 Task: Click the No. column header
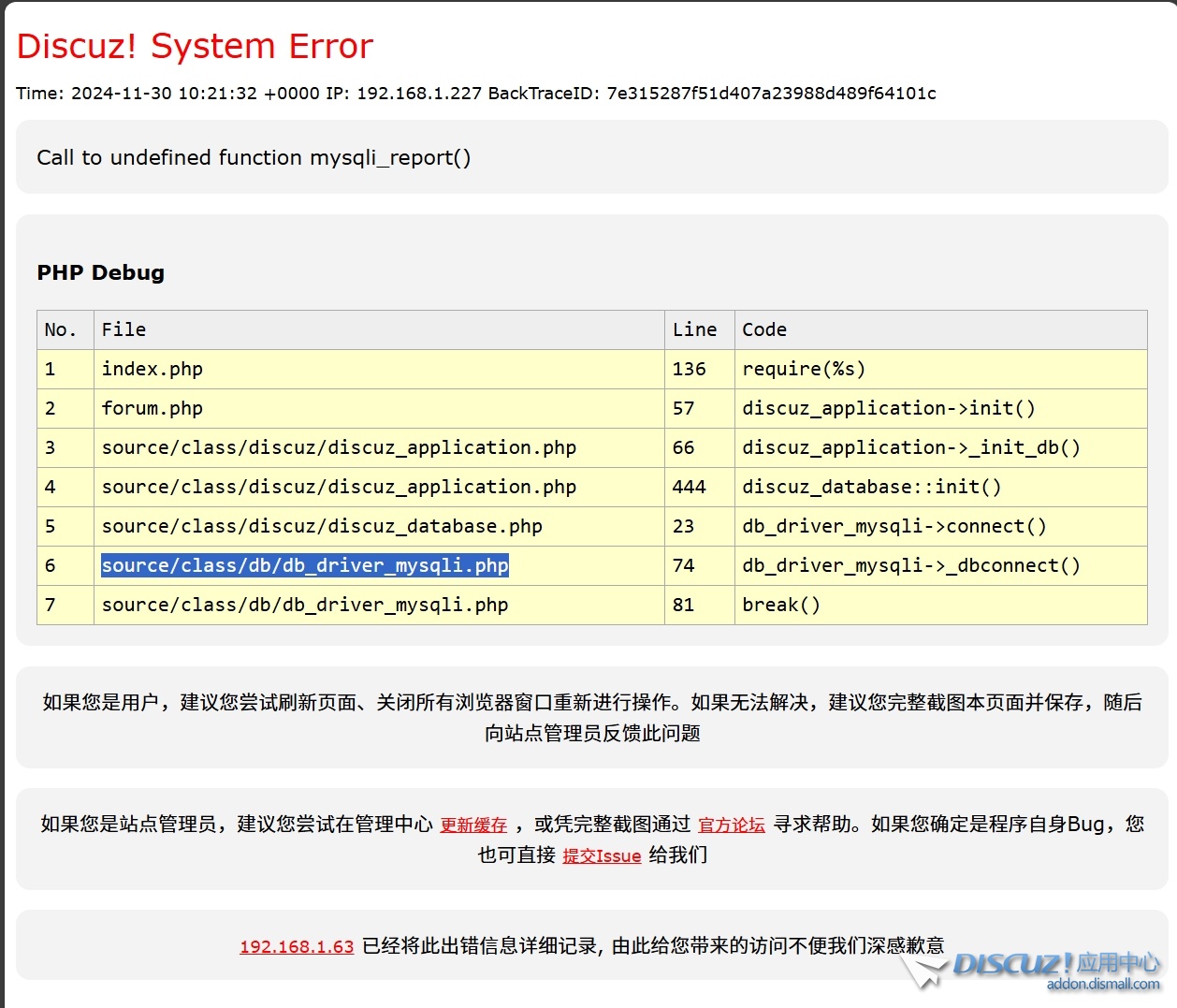pos(61,329)
